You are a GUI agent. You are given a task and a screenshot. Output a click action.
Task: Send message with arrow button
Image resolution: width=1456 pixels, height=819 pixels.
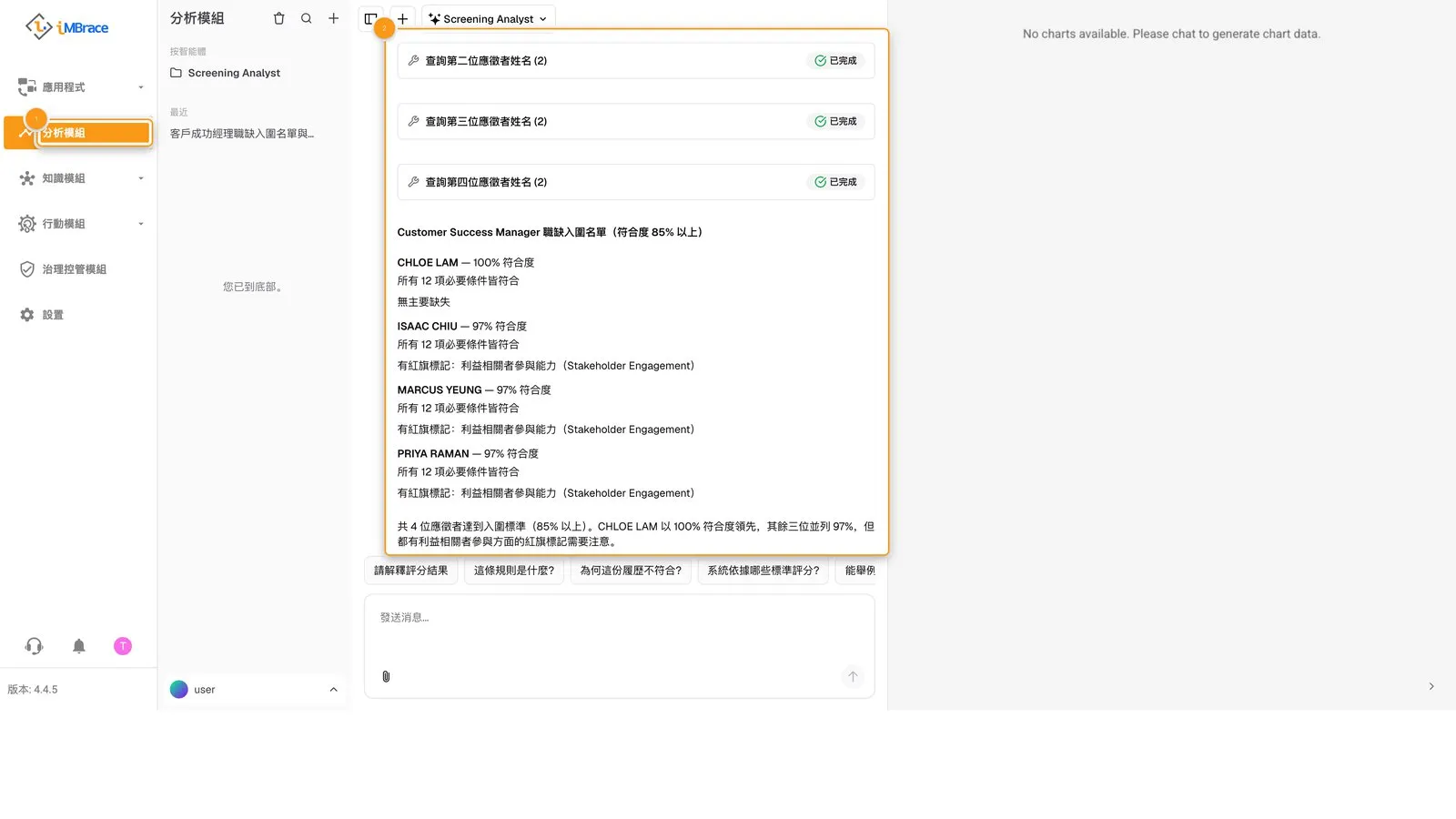coord(853,676)
